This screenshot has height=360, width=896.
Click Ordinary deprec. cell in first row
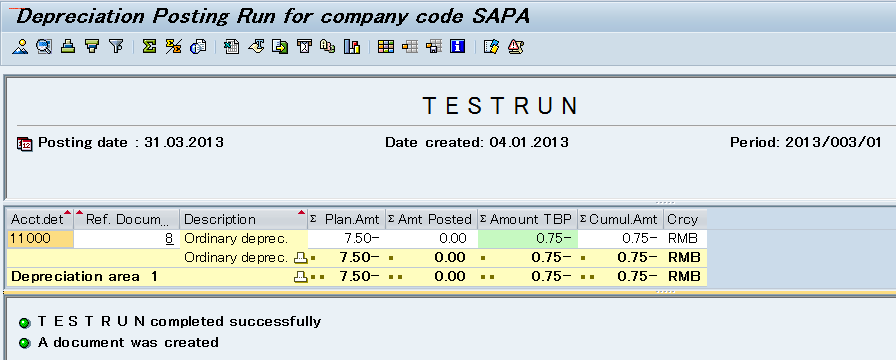[244, 239]
